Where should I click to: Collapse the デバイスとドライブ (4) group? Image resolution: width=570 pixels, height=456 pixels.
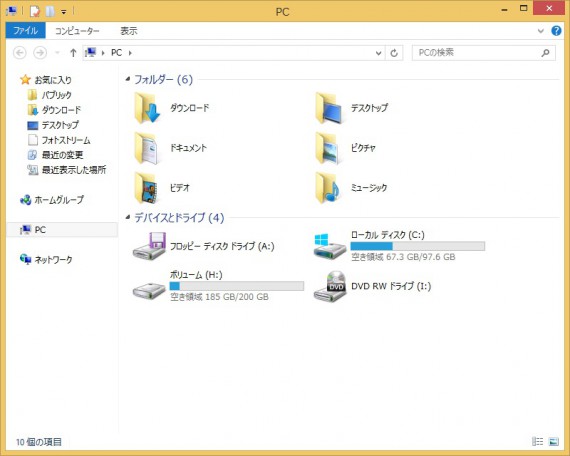[128, 217]
